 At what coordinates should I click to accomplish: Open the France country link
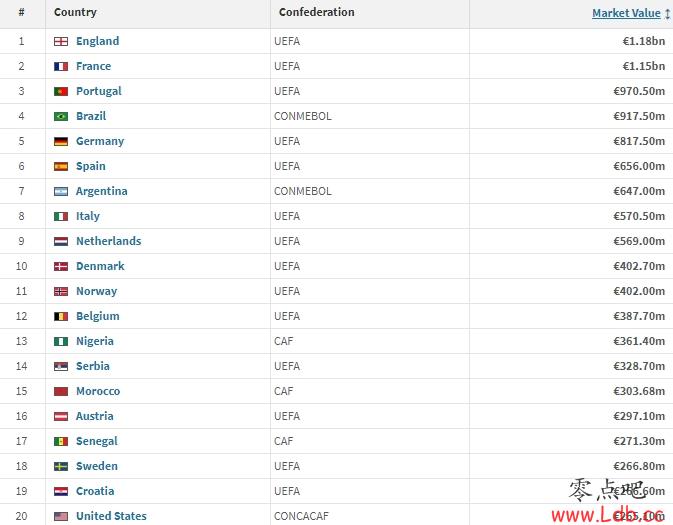click(x=93, y=66)
